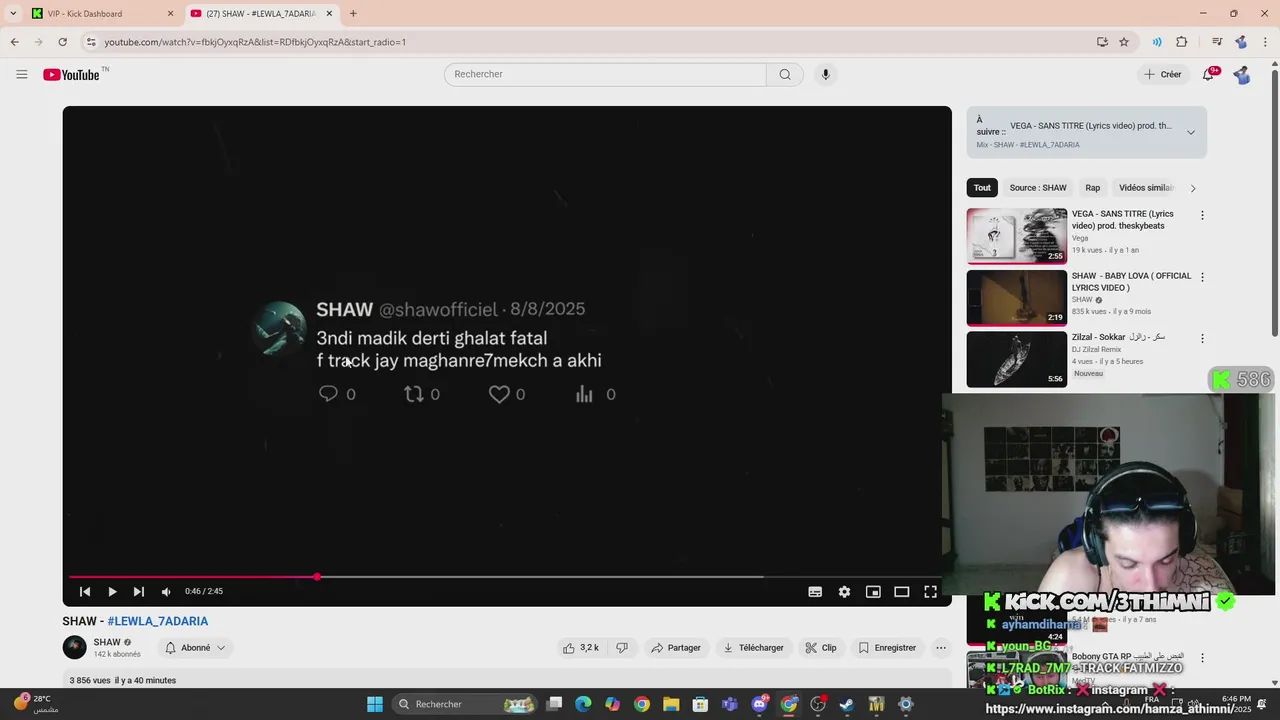The width and height of the screenshot is (1280, 720).
Task: Open more actions ellipsis below the video
Action: (x=941, y=648)
